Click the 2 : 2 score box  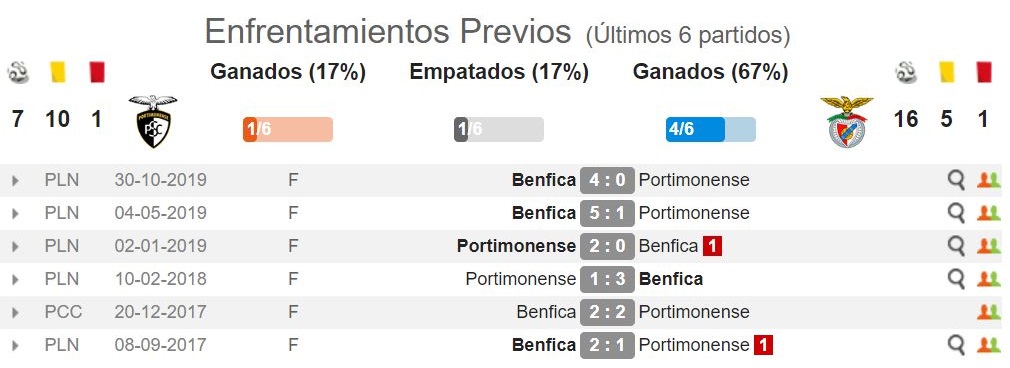pos(607,312)
